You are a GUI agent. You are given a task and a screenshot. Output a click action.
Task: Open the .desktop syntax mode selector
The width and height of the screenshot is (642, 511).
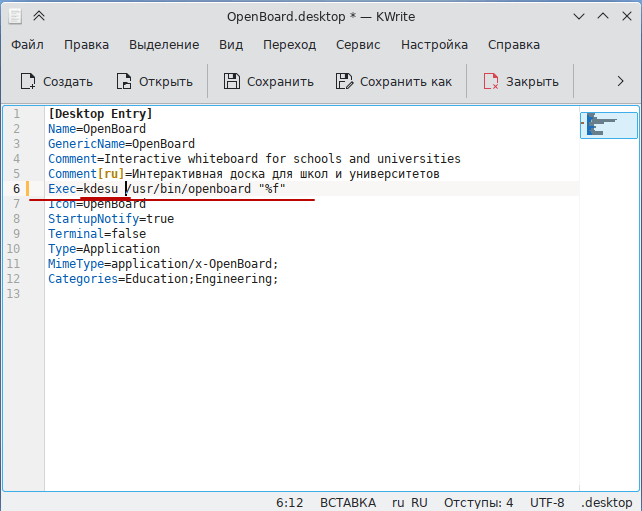click(x=607, y=502)
